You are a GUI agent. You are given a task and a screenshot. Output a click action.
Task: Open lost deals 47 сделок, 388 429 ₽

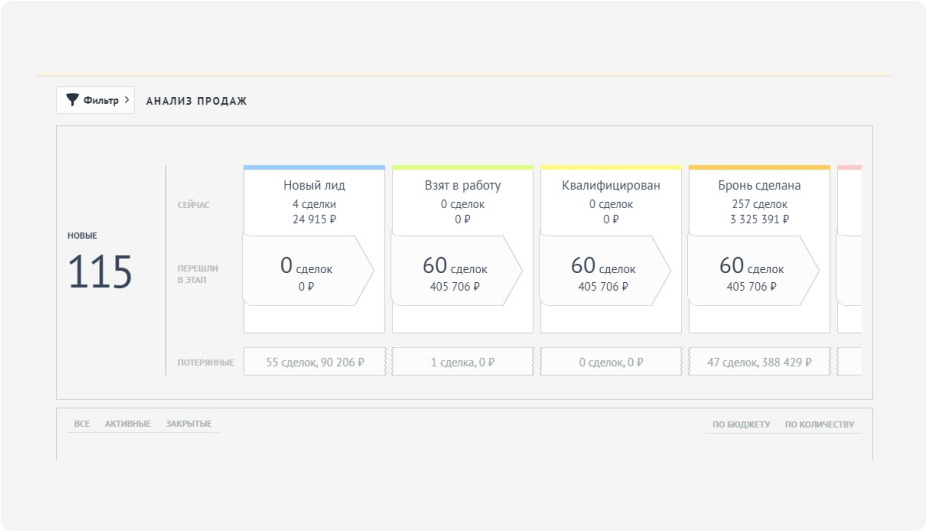point(759,362)
